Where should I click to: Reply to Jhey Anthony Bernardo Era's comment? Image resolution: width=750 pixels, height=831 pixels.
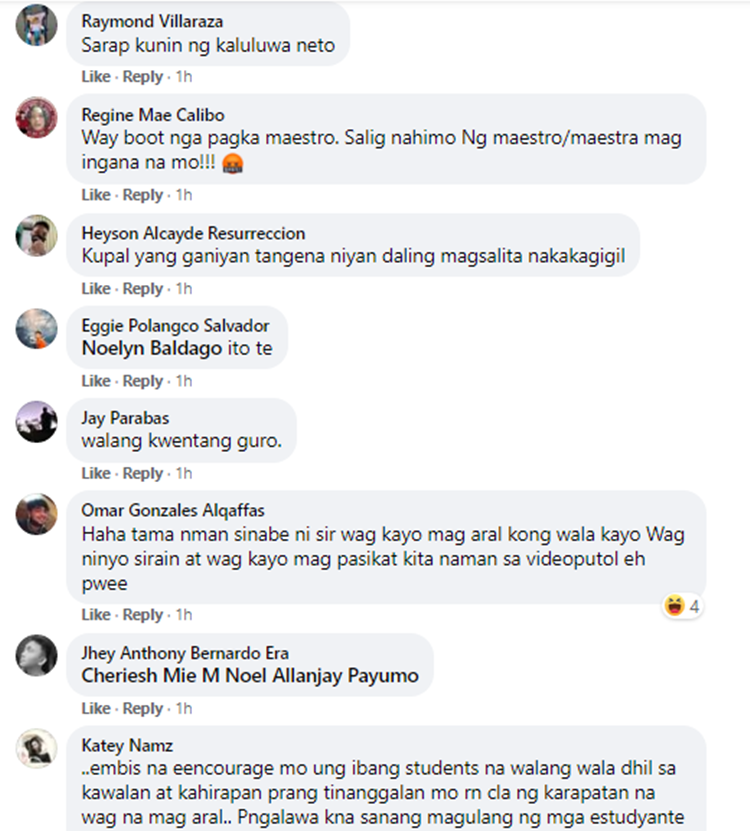coord(143,709)
